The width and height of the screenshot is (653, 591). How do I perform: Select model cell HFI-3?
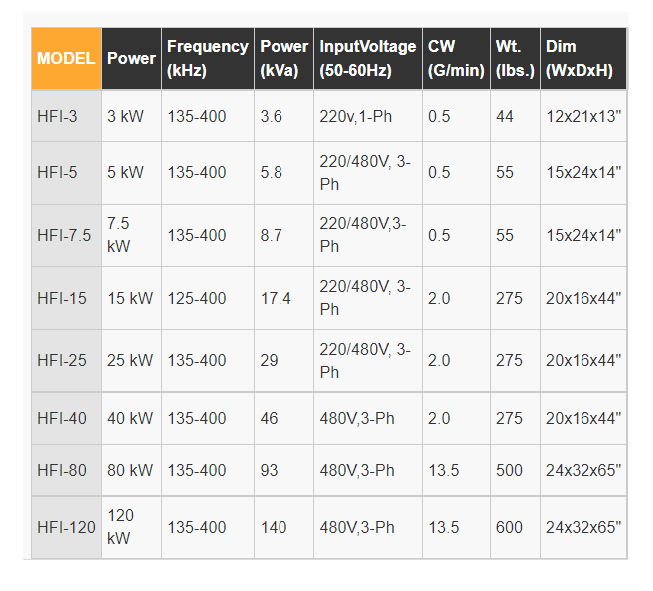[66, 116]
